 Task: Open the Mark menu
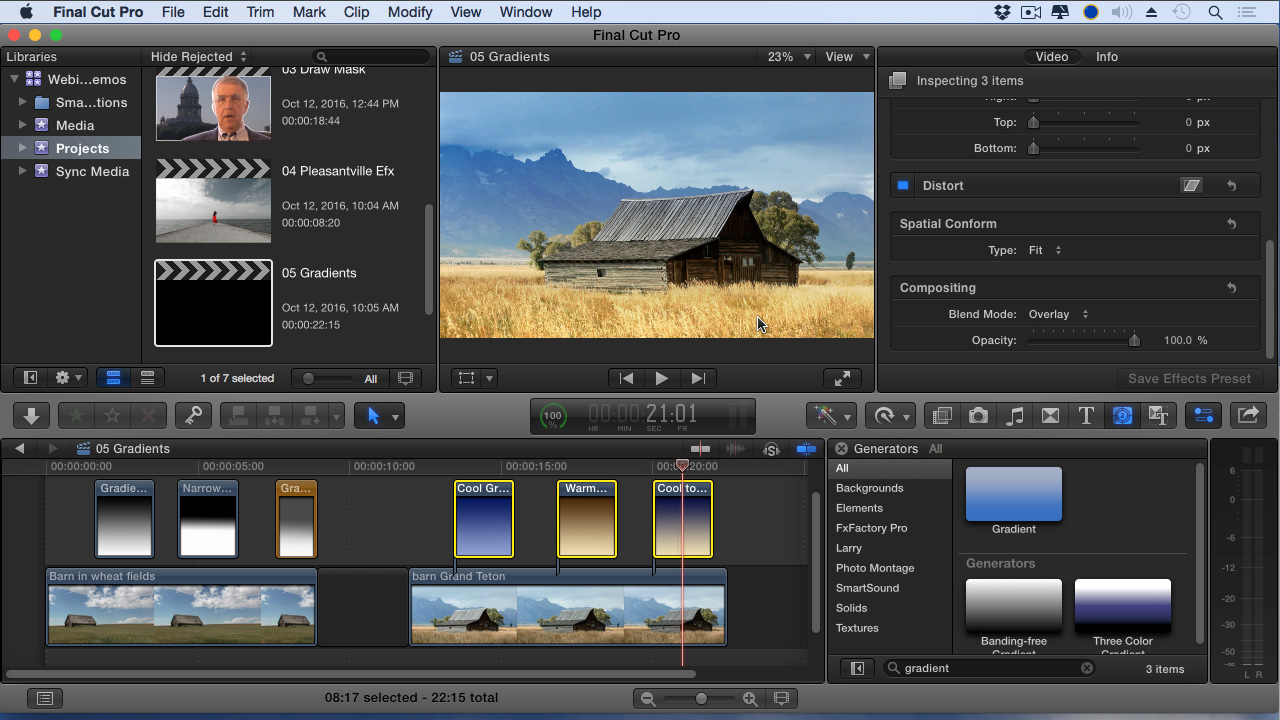[x=309, y=12]
